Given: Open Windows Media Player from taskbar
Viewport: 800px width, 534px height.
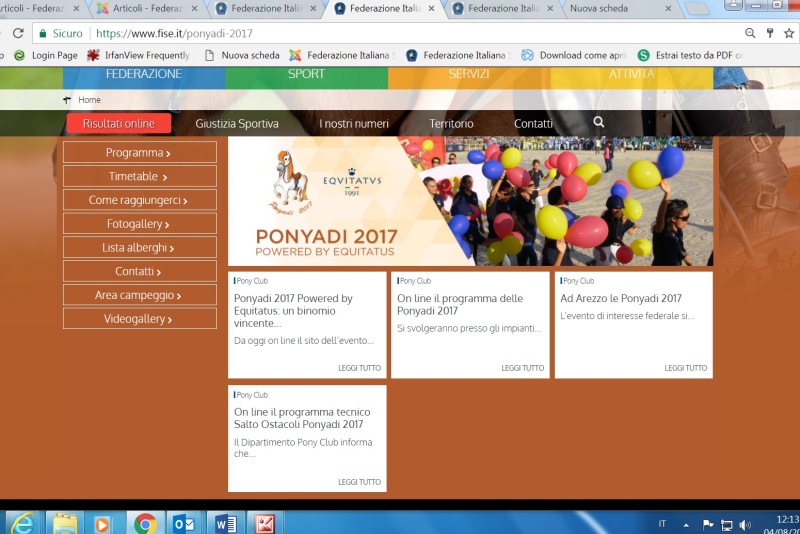Looking at the screenshot, I should click(102, 524).
